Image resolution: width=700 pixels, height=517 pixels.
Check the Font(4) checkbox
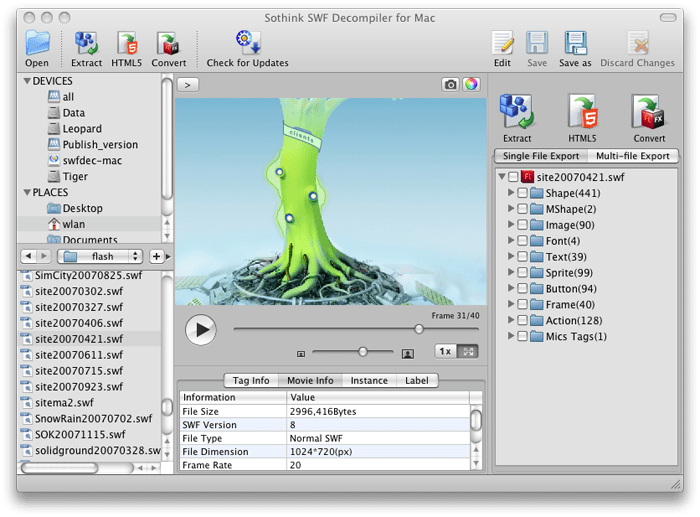(x=522, y=241)
